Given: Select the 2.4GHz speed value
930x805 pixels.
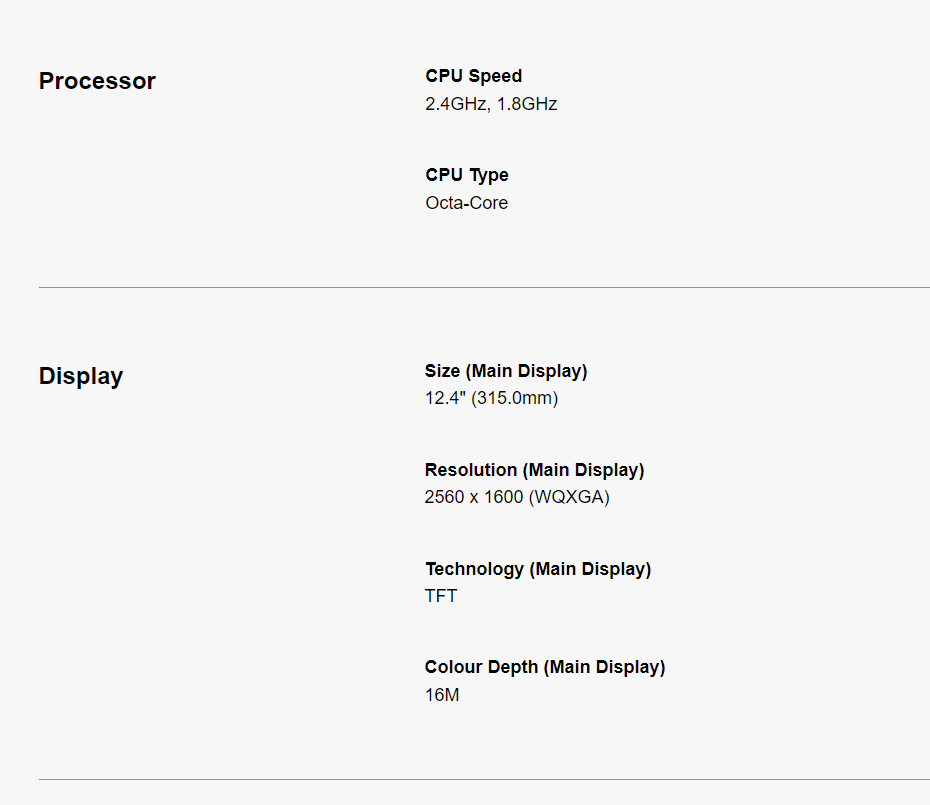Looking at the screenshot, I should click(x=455, y=104).
